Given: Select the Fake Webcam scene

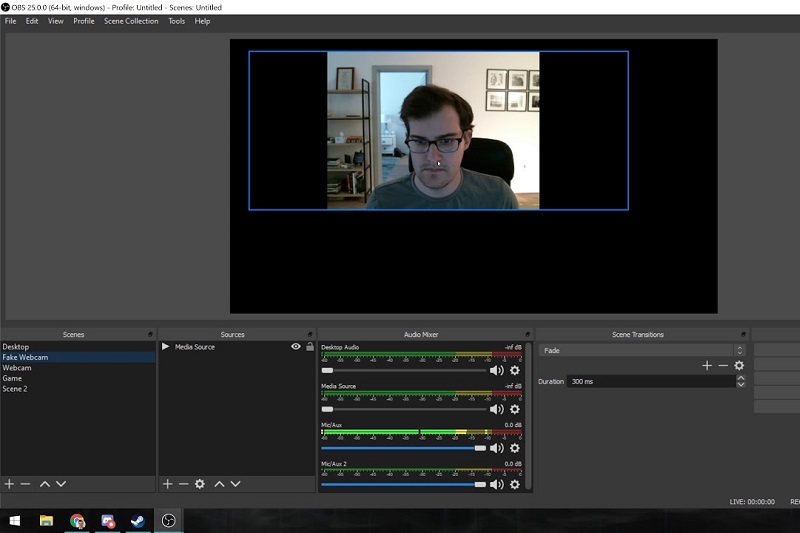Looking at the screenshot, I should click(x=78, y=357).
